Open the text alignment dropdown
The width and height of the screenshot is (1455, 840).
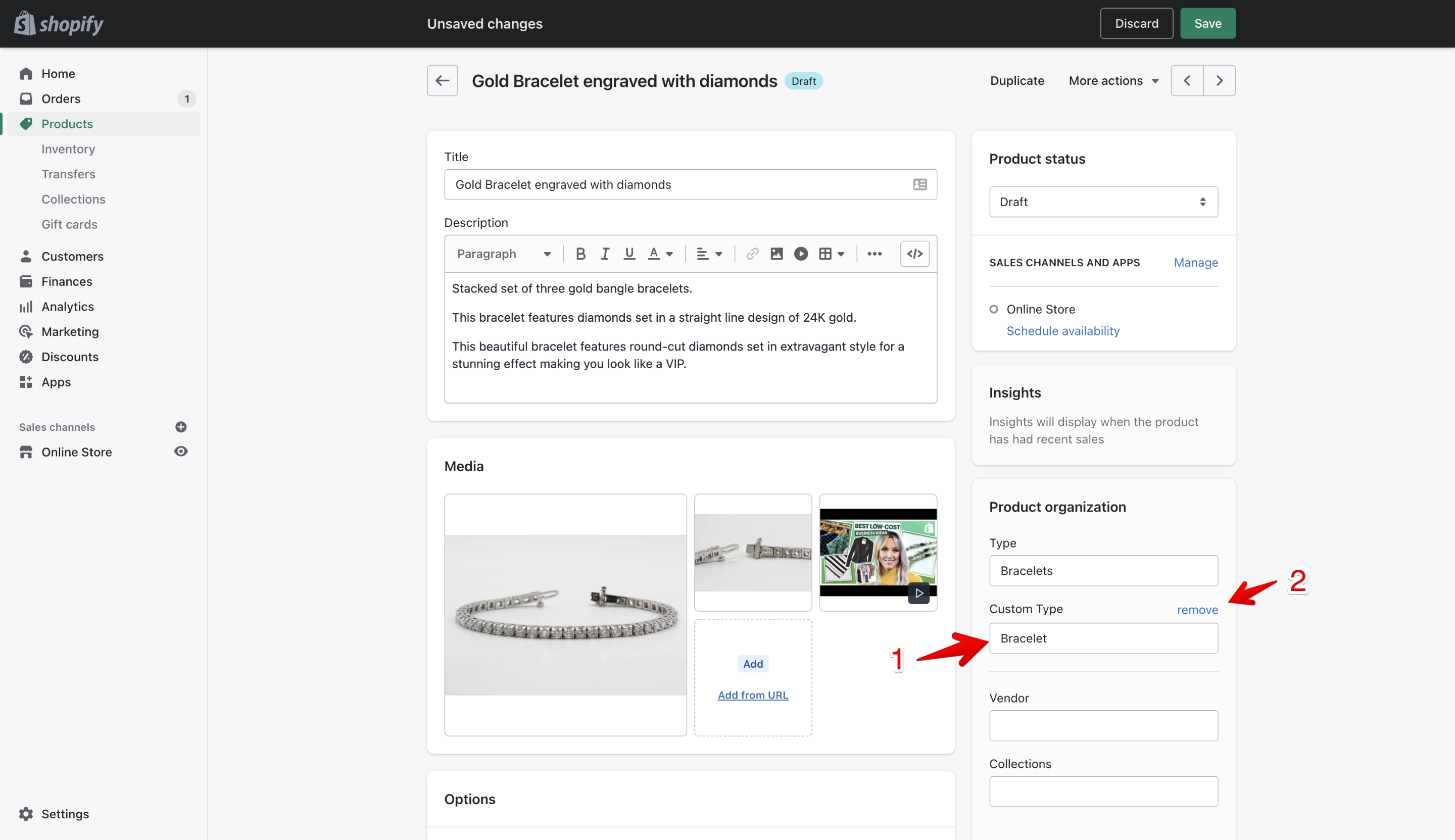click(709, 254)
